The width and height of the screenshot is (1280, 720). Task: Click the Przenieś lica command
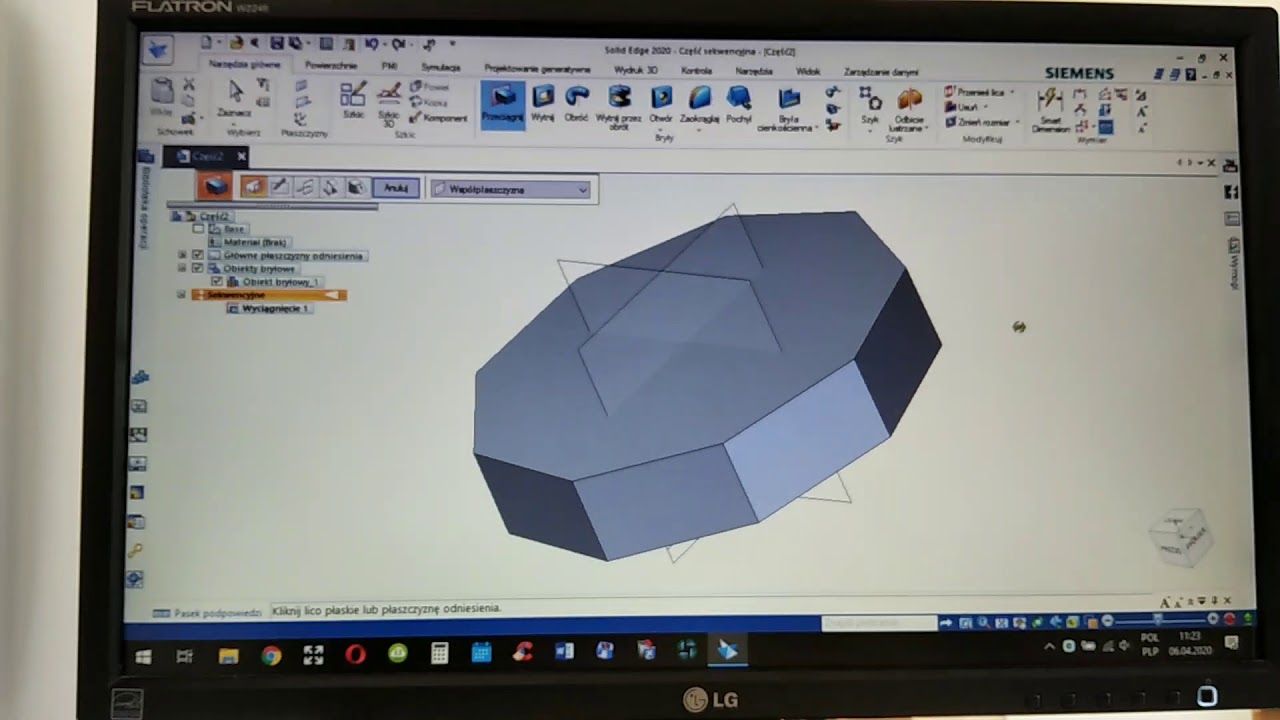pos(978,92)
